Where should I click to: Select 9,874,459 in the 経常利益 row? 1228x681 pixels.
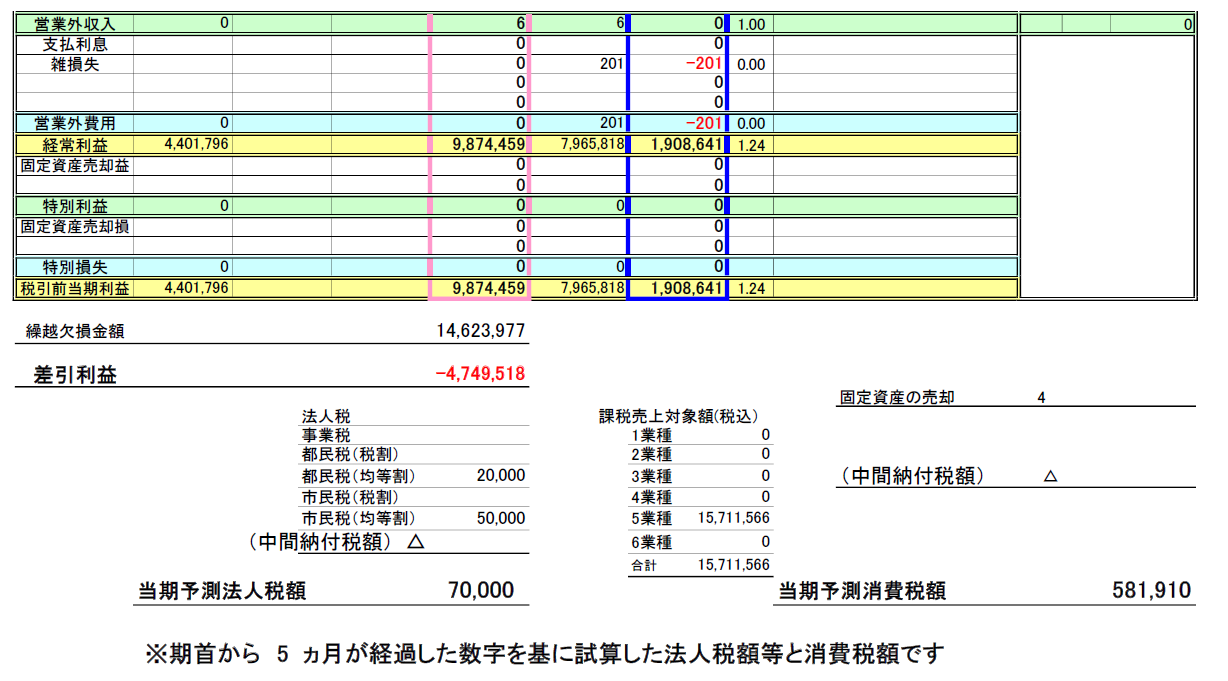click(488, 145)
